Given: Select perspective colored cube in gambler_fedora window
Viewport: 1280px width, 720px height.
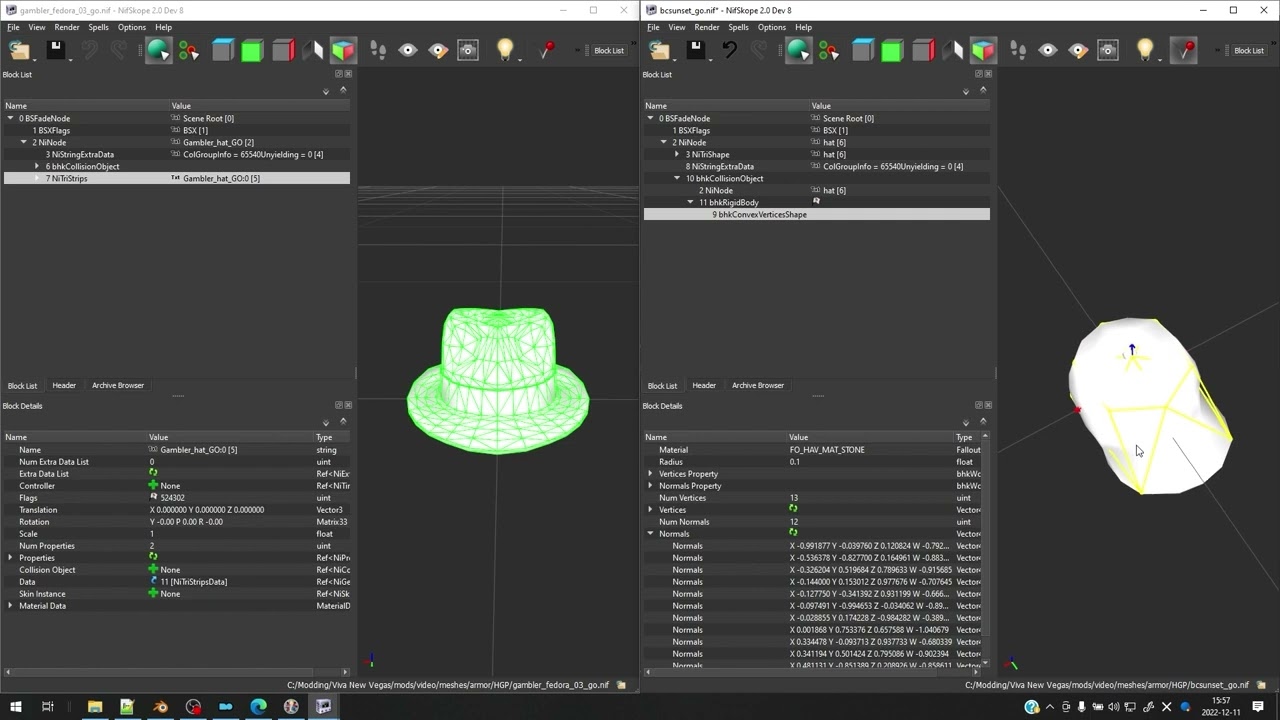Looking at the screenshot, I should [x=343, y=50].
